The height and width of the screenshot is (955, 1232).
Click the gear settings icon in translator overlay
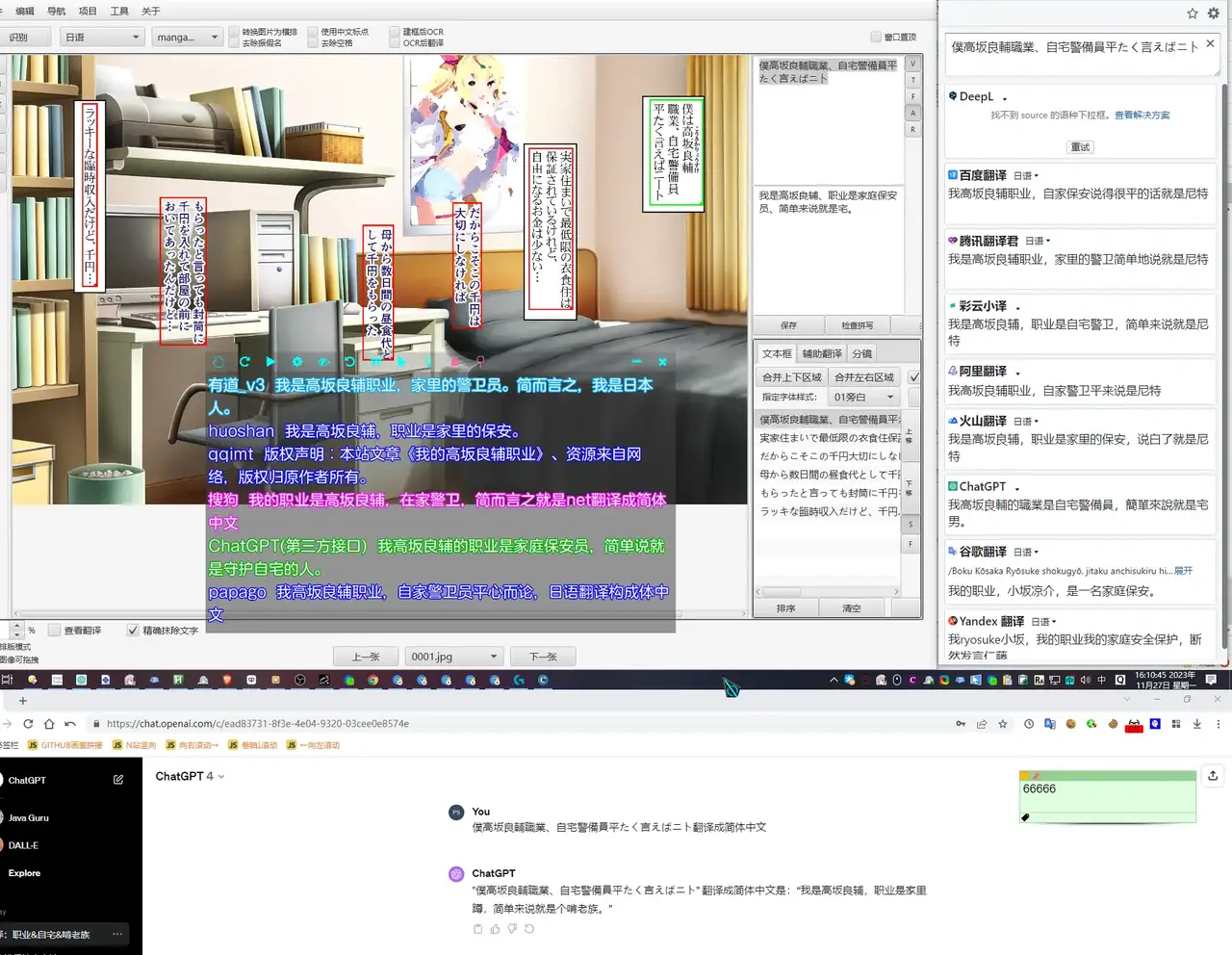(x=297, y=362)
